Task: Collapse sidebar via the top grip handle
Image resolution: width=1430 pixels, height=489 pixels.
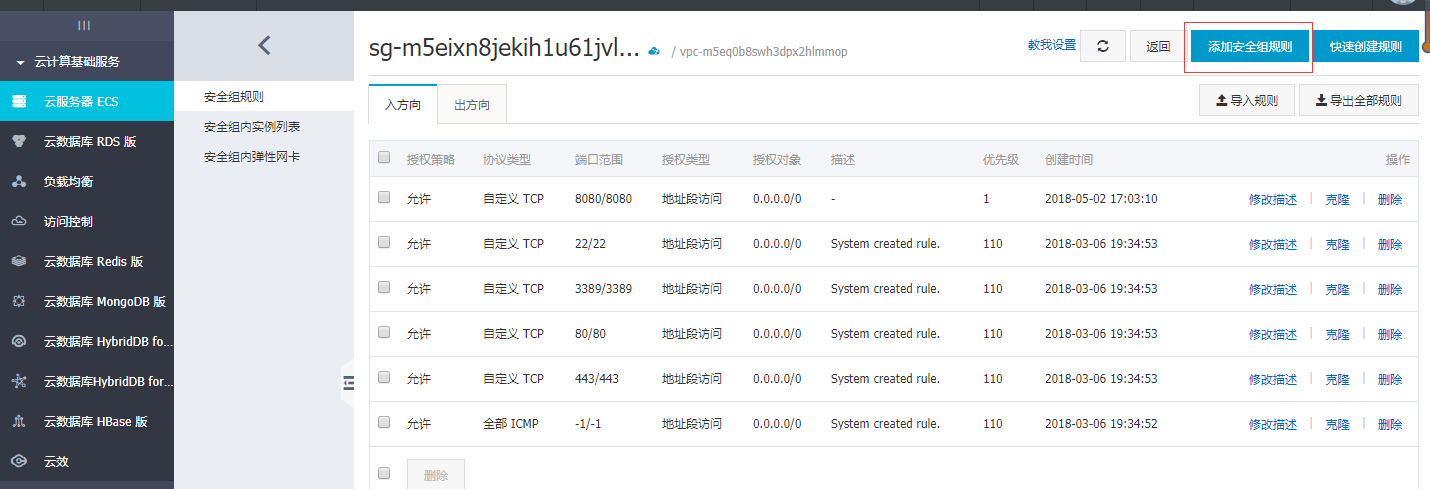Action: coord(84,25)
